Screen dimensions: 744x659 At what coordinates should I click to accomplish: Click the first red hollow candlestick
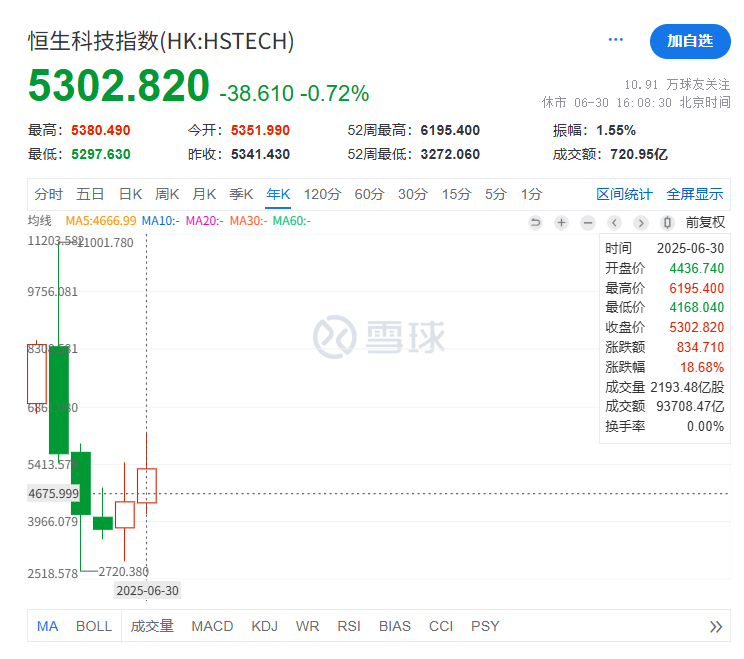[37, 374]
